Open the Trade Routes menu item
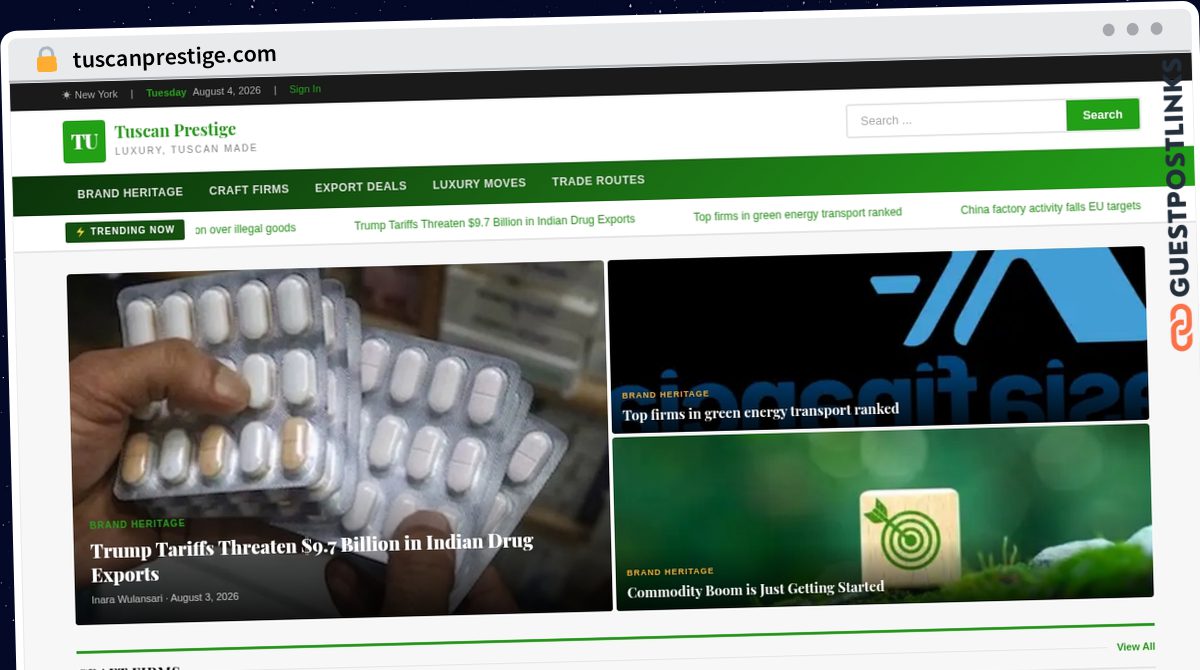 pyautogui.click(x=598, y=181)
